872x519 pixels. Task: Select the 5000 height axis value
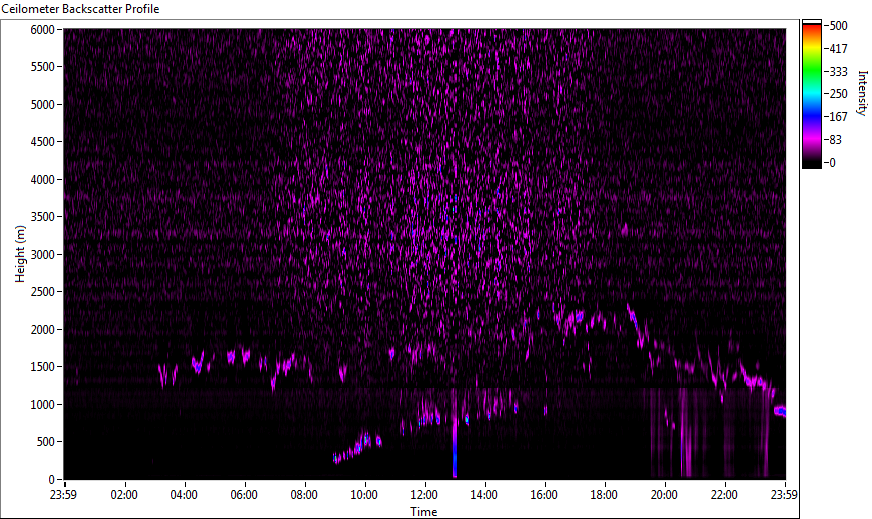tap(43, 105)
